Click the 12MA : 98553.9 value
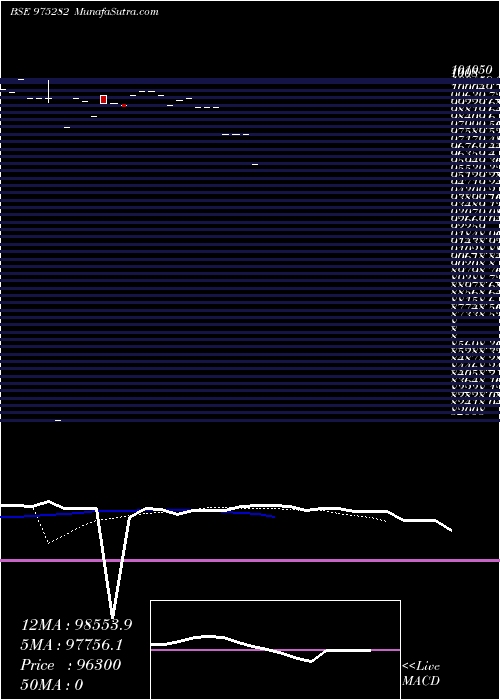This screenshot has height=700, width=500. point(76,625)
